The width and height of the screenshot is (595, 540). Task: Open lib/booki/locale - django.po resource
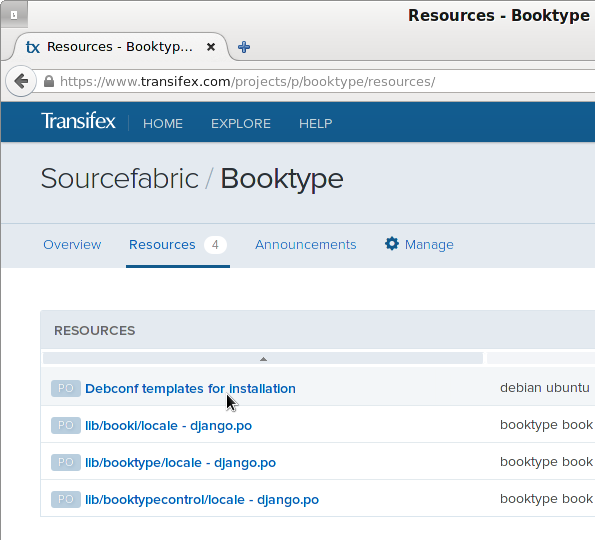168,426
